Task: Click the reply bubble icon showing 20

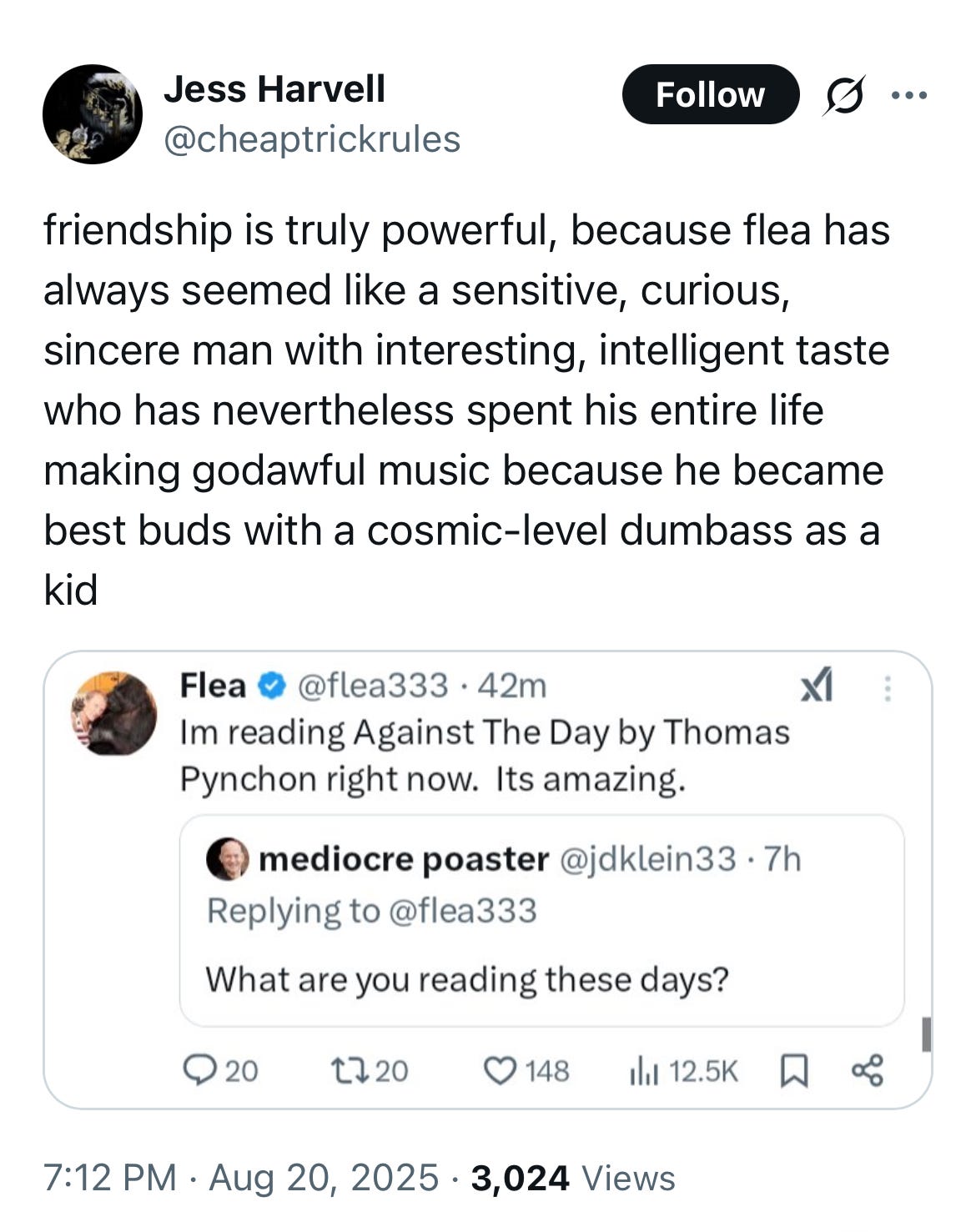Action: tap(221, 1070)
